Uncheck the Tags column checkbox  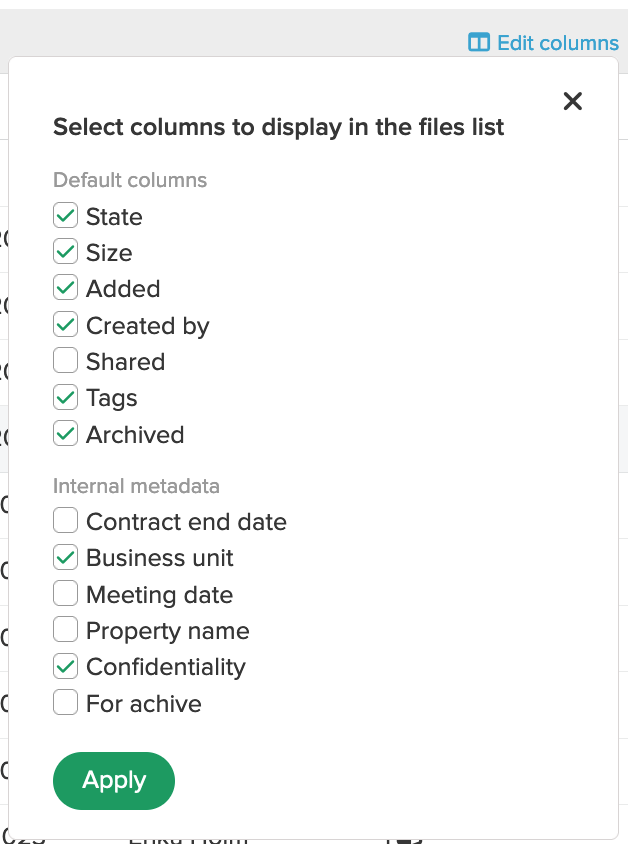[65, 397]
